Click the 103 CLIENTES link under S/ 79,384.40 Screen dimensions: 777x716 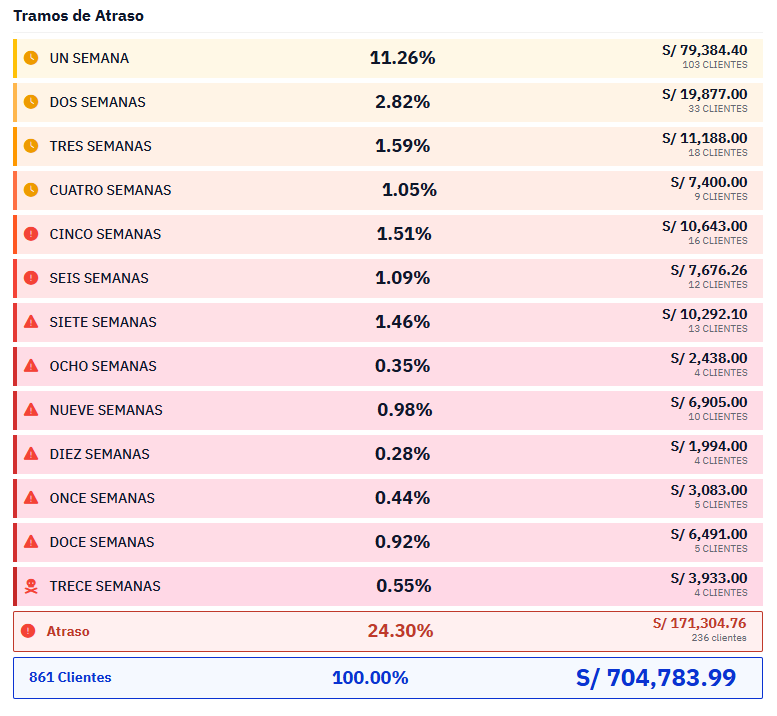tap(714, 65)
